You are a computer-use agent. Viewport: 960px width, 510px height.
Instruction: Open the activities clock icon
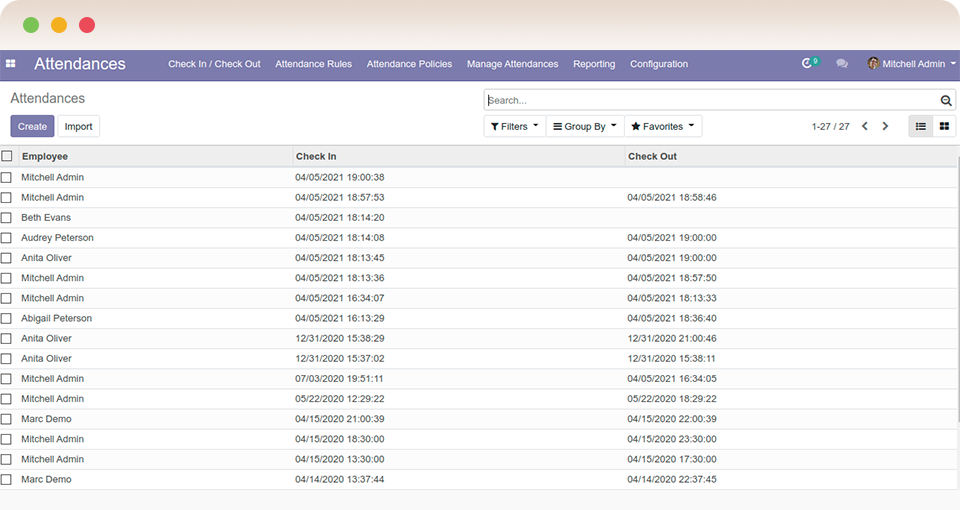(806, 63)
